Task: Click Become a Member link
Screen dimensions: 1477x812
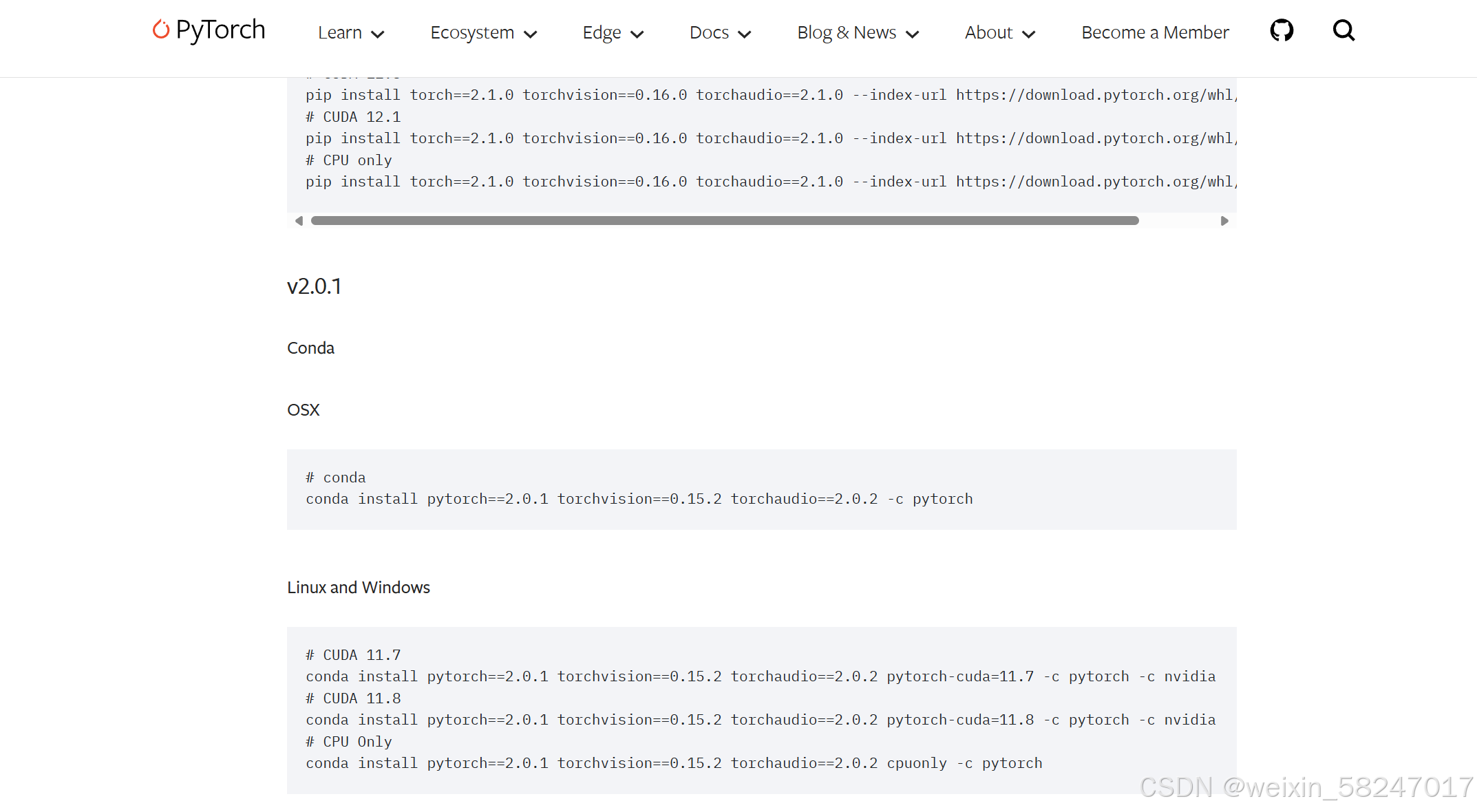Action: tap(1154, 32)
